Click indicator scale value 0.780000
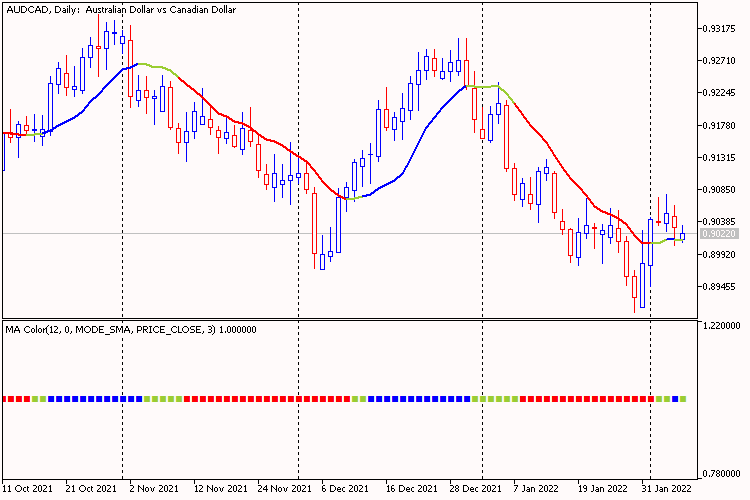Image resolution: width=750 pixels, height=500 pixels. 721,474
